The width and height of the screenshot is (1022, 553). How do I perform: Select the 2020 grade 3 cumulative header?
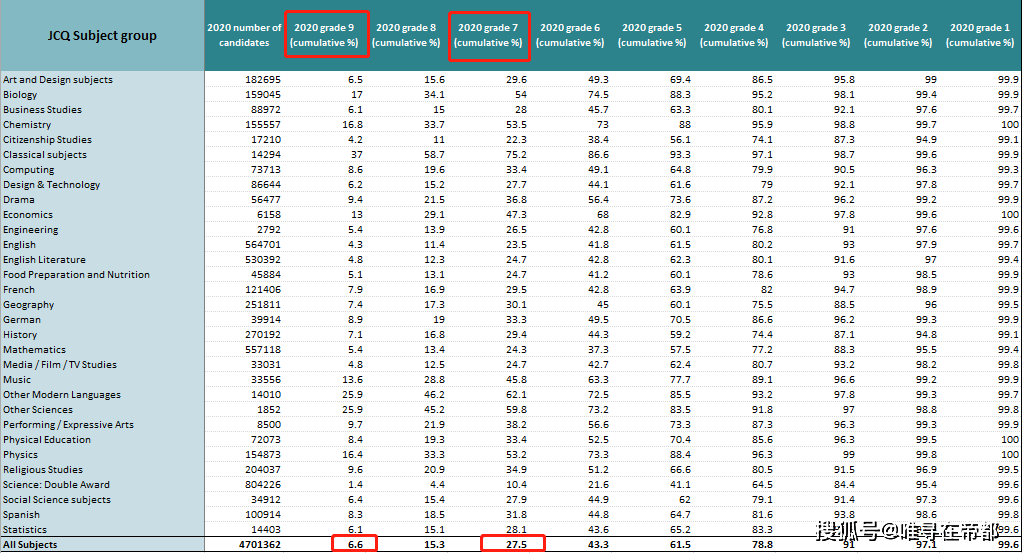pyautogui.click(x=816, y=35)
